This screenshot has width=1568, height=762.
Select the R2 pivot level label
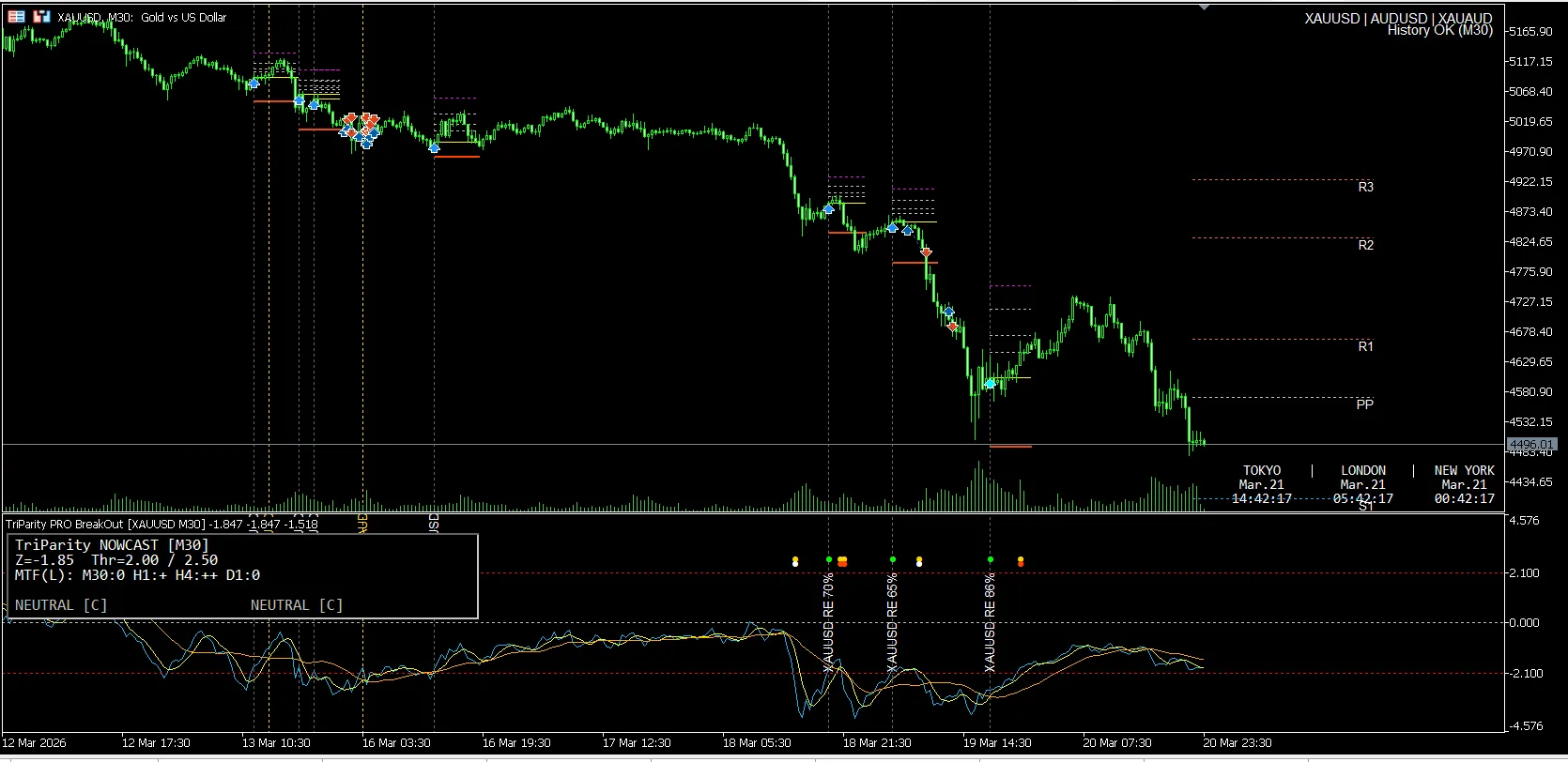pos(1366,246)
